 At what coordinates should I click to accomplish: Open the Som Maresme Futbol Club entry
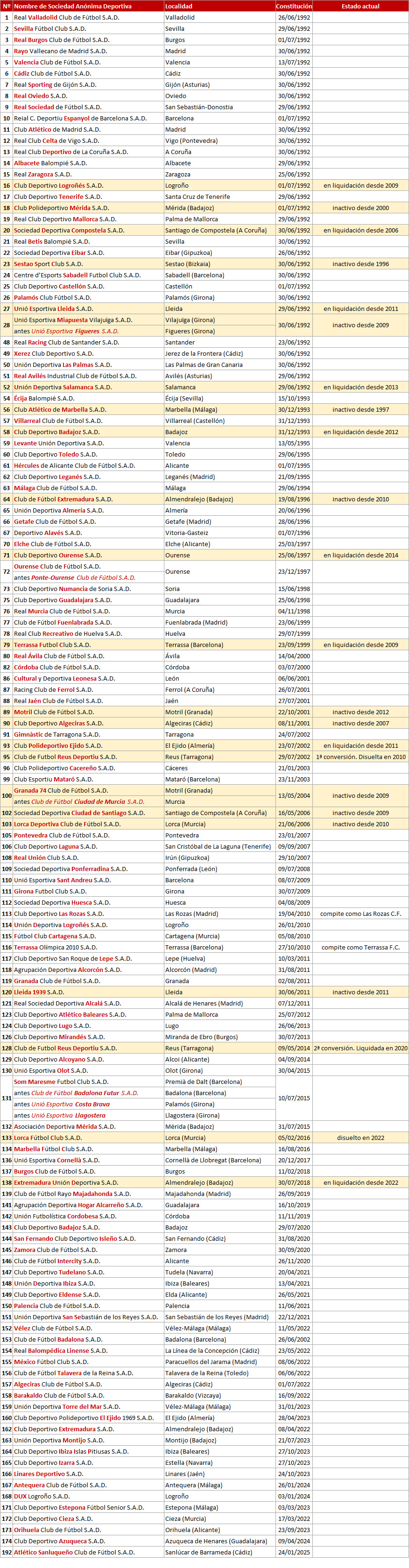tap(61, 1082)
